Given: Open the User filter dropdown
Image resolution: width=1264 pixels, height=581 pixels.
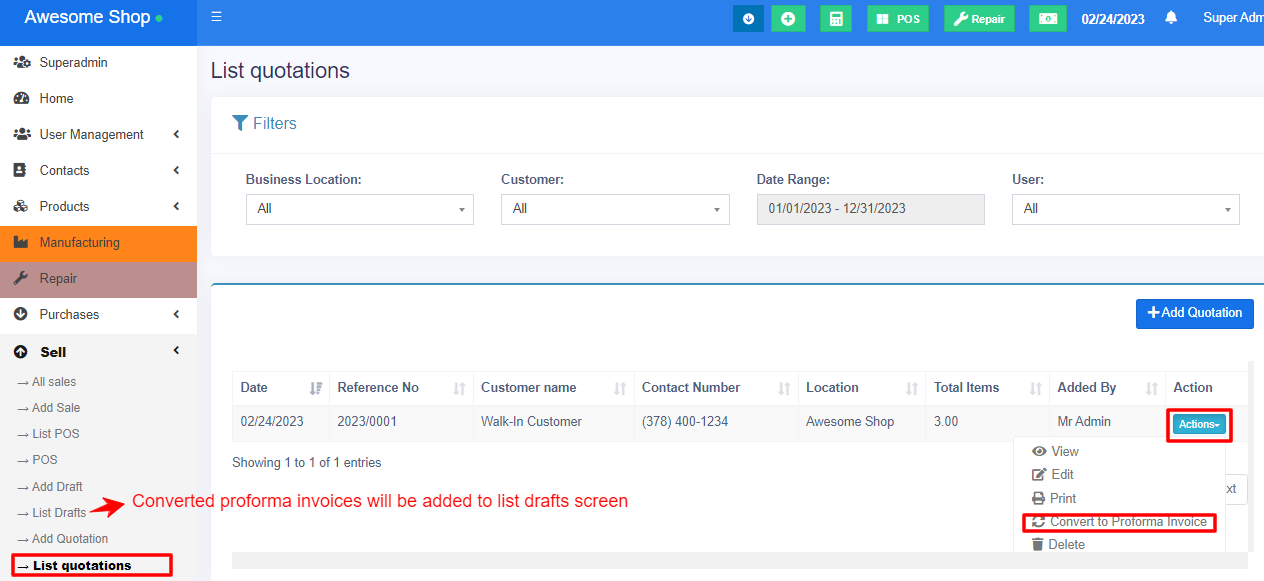Looking at the screenshot, I should (1125, 209).
